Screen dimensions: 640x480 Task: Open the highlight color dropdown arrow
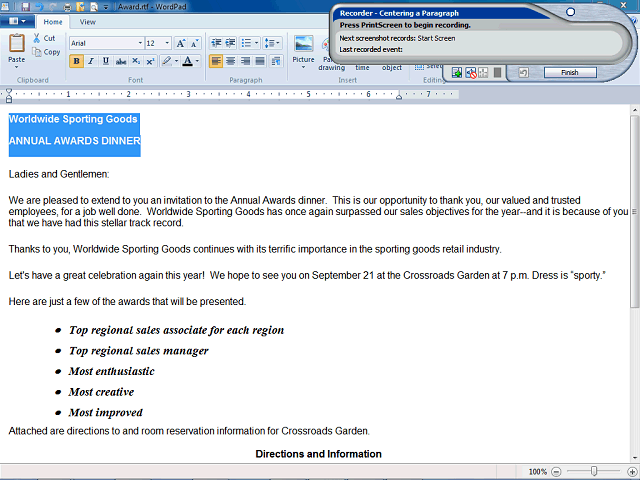click(176, 61)
